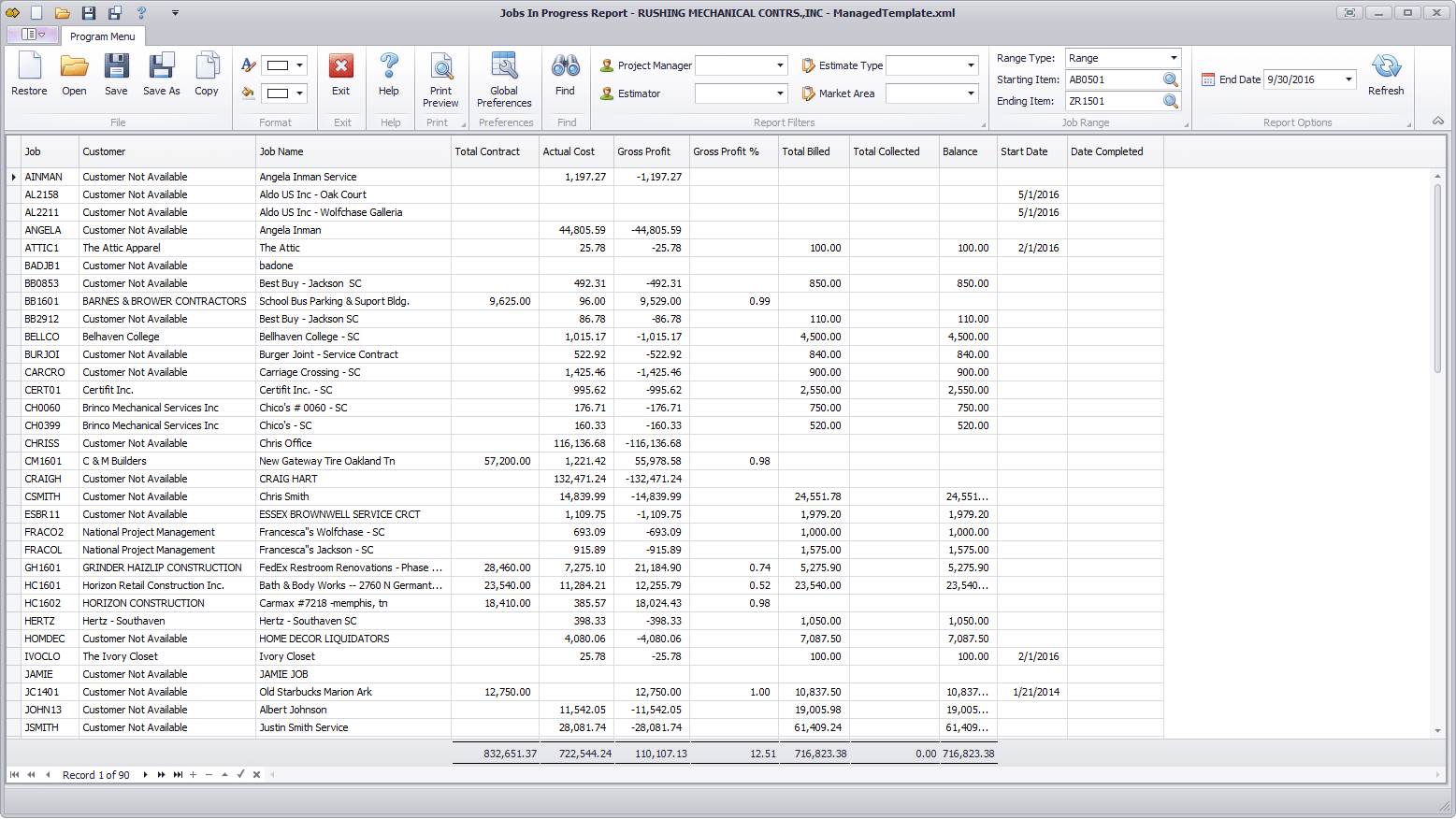
Task: Open Global Preferences
Action: 504,79
